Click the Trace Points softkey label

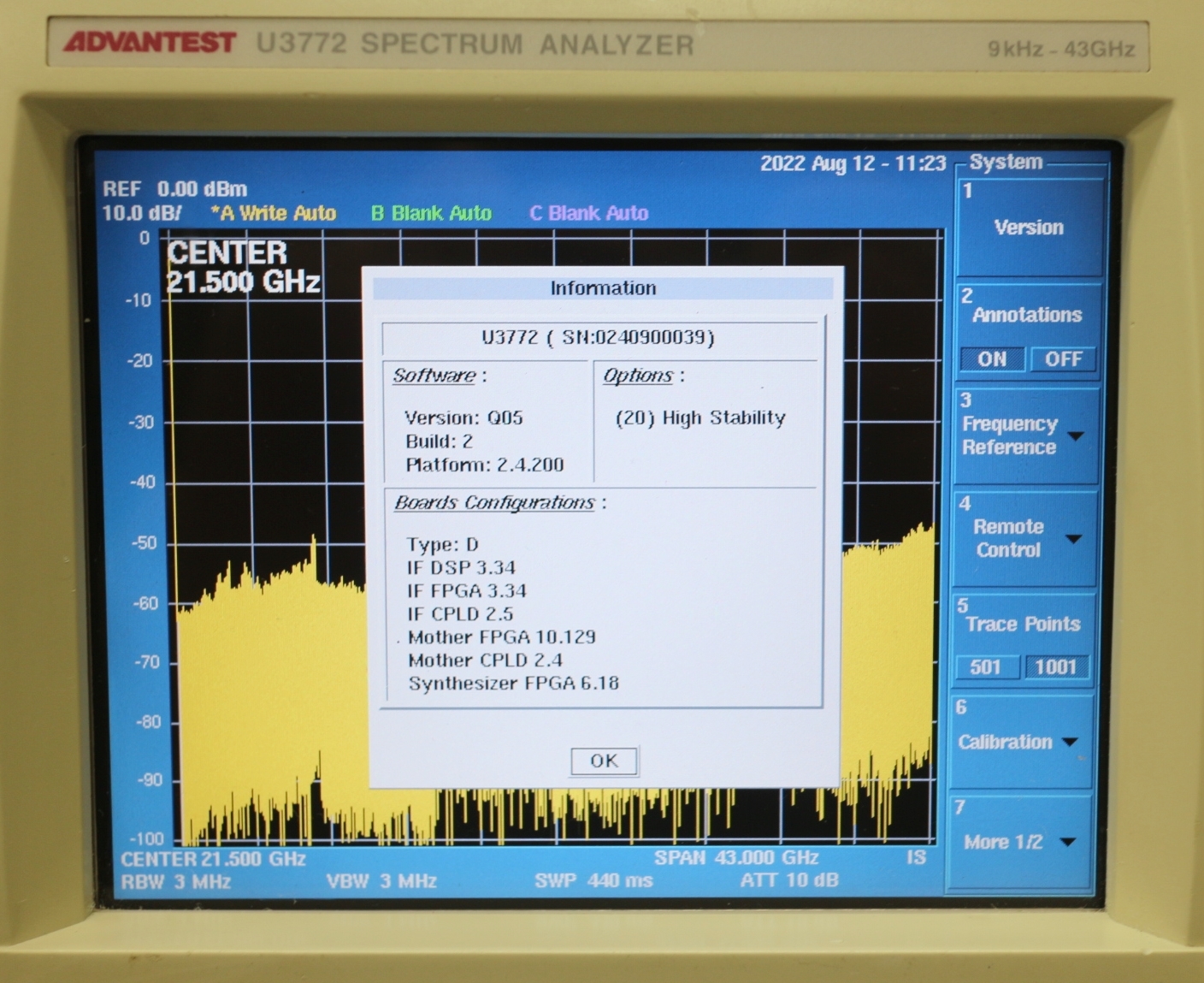click(1023, 624)
